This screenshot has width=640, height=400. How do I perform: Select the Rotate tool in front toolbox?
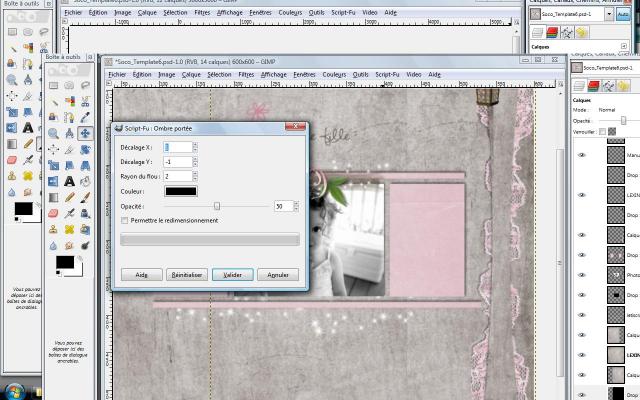click(85, 149)
